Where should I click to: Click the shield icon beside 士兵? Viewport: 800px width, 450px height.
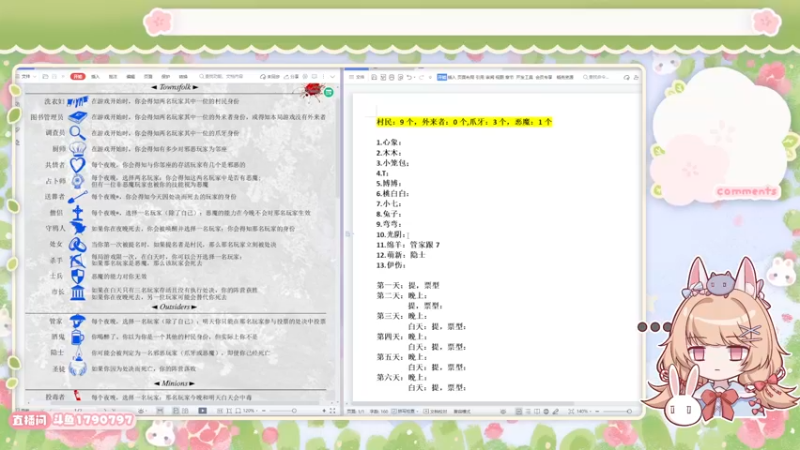[78, 277]
